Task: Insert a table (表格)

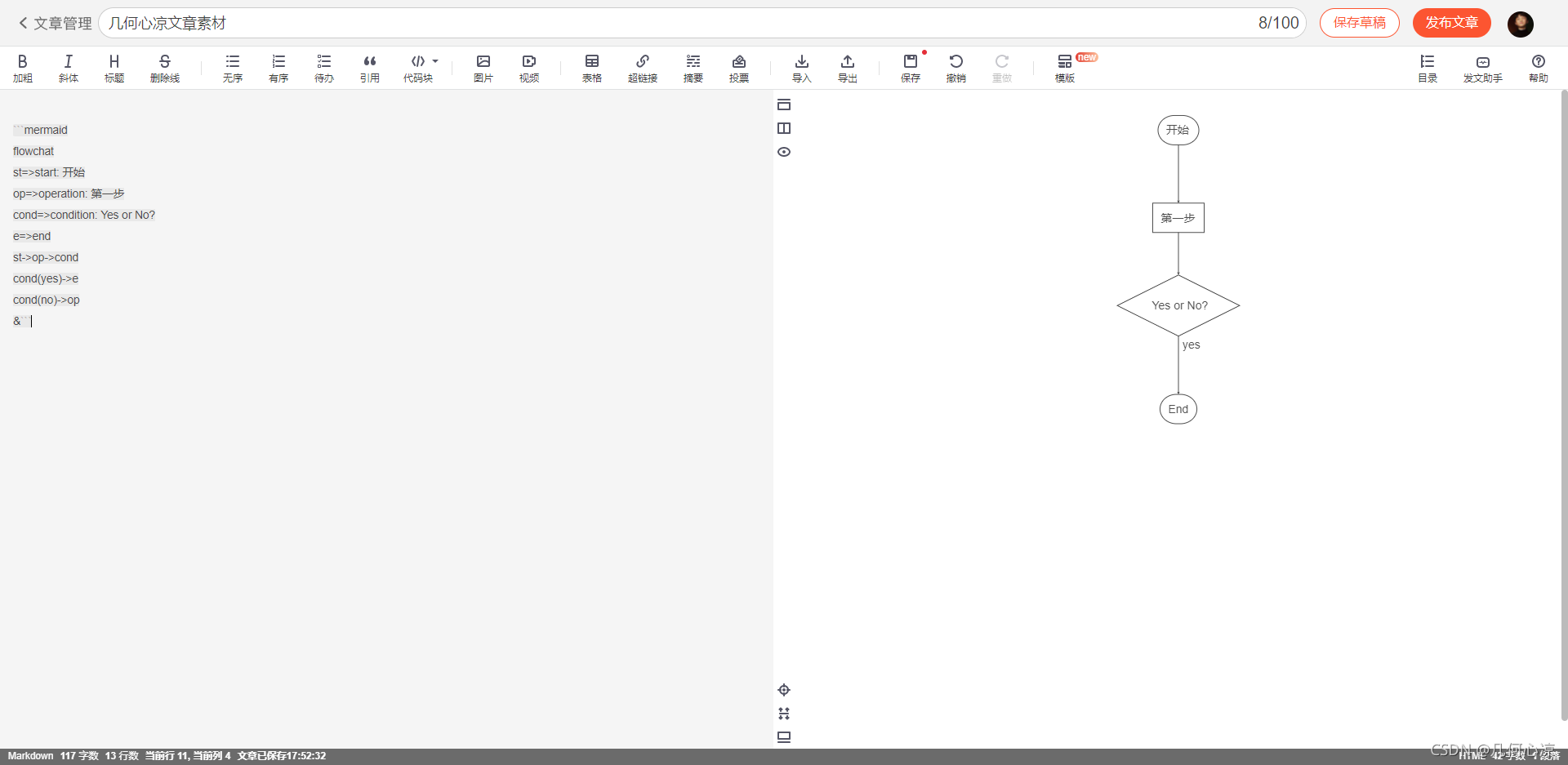Action: 592,68
